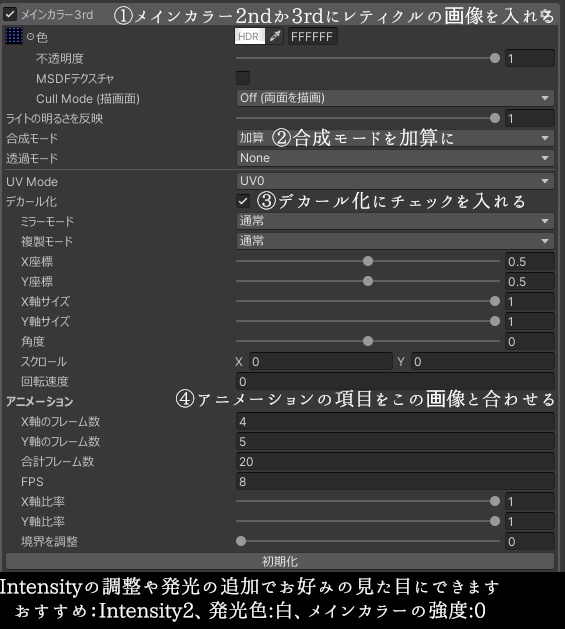Screen dimensions: 565x629
Task: Edit the X軸サイズ value field
Action: tap(530, 302)
